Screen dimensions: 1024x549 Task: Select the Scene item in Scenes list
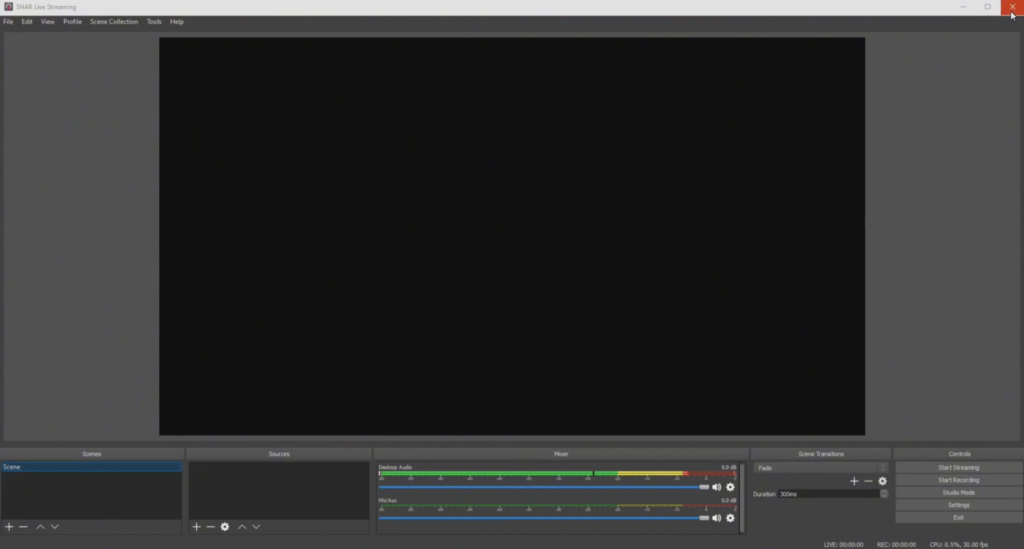pos(90,467)
